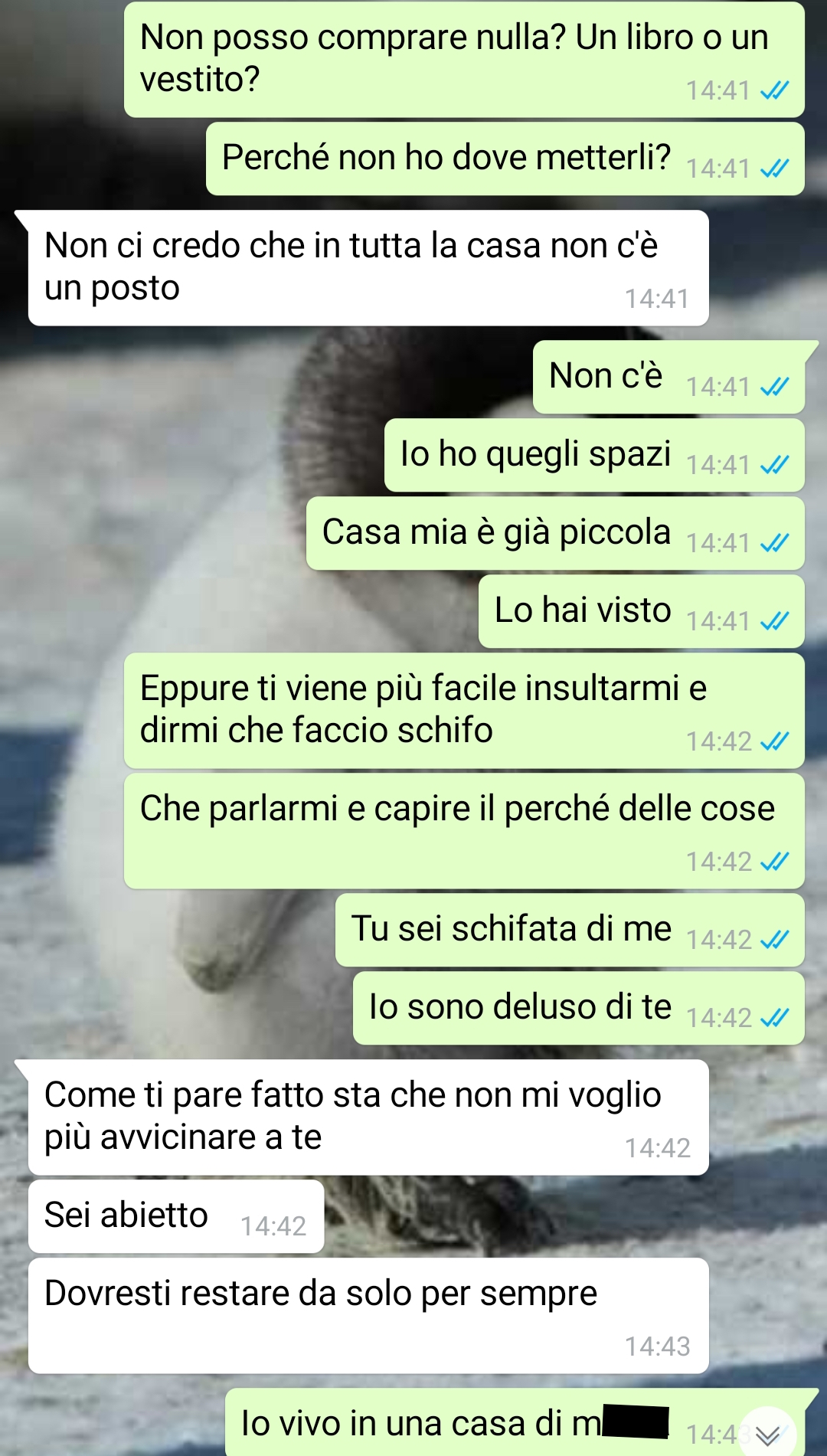Select message 'Dovresti restare da solo per sempre'

[368, 1316]
